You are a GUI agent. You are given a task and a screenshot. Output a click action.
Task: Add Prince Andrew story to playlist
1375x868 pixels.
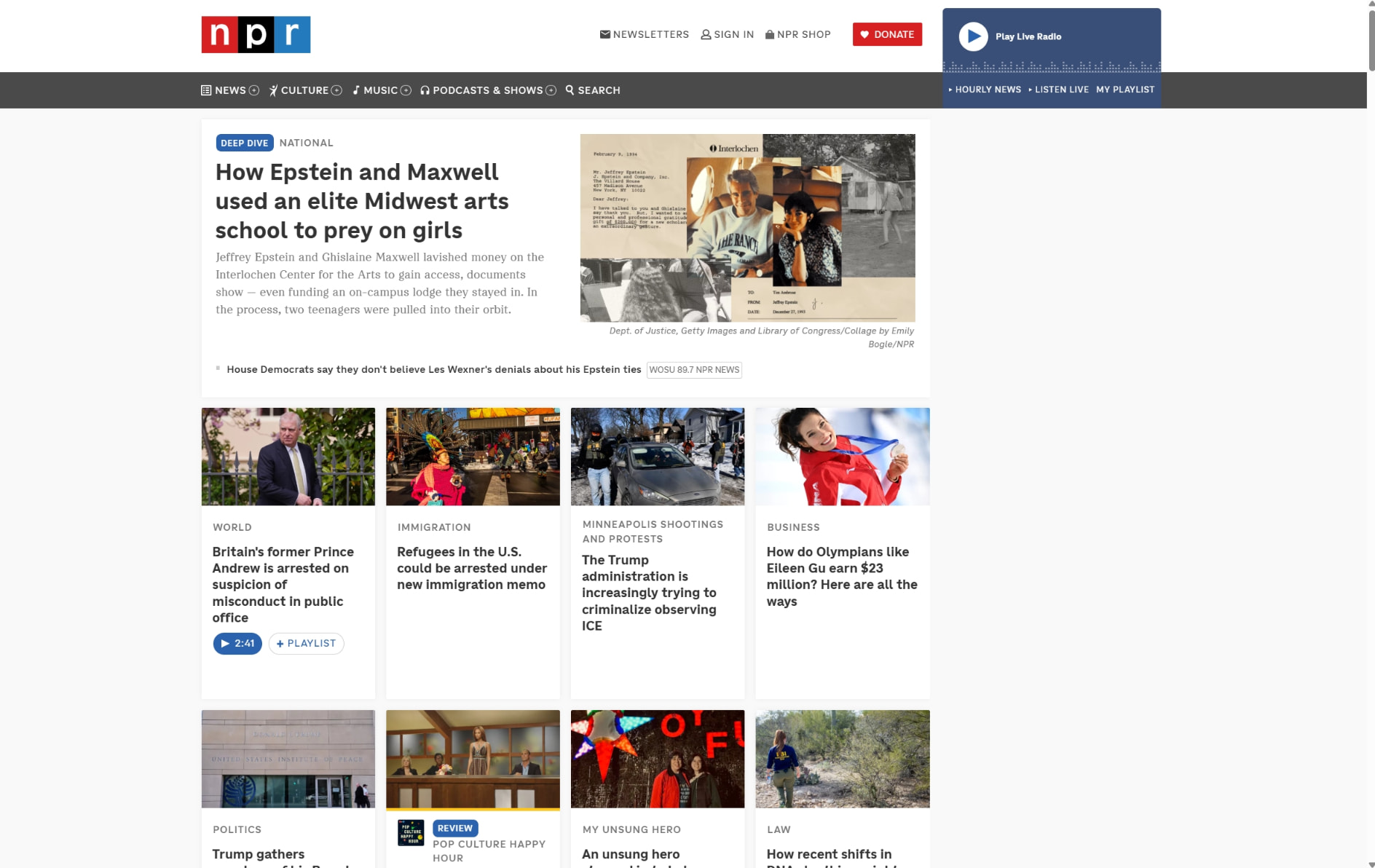point(306,644)
